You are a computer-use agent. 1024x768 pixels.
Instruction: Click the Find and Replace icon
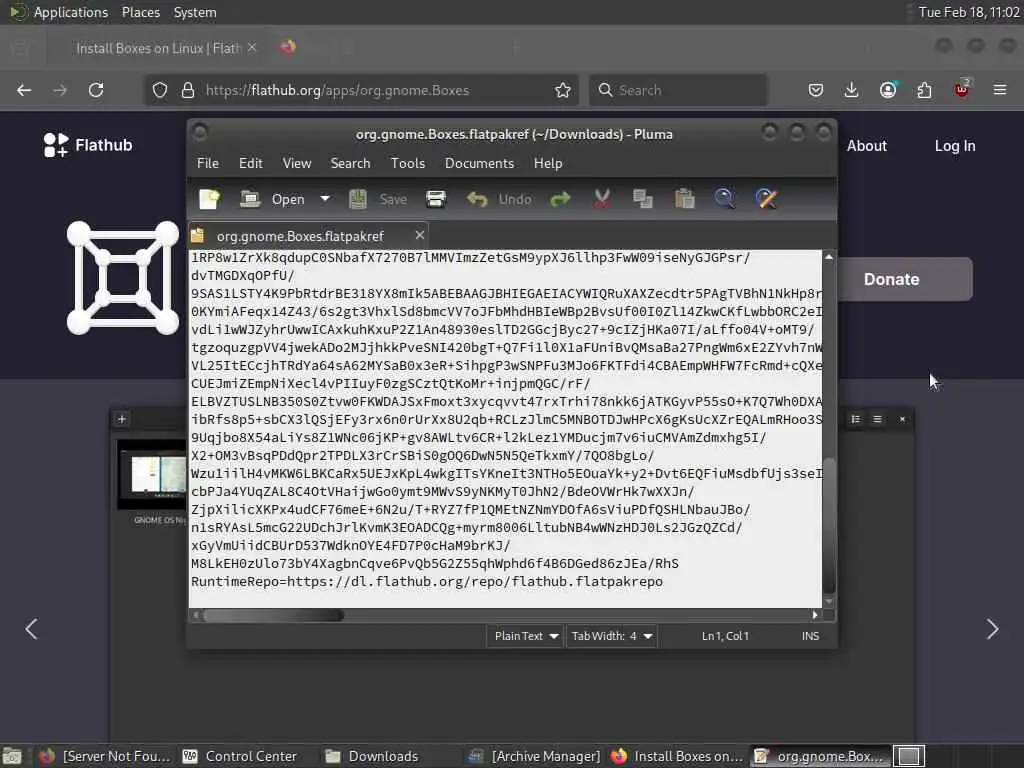pos(766,199)
